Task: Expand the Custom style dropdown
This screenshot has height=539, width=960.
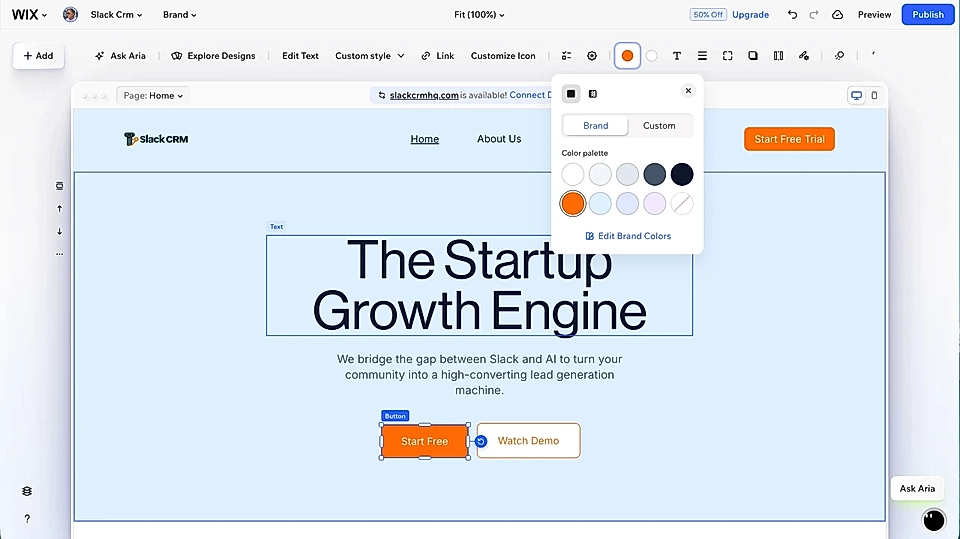Action: [369, 56]
